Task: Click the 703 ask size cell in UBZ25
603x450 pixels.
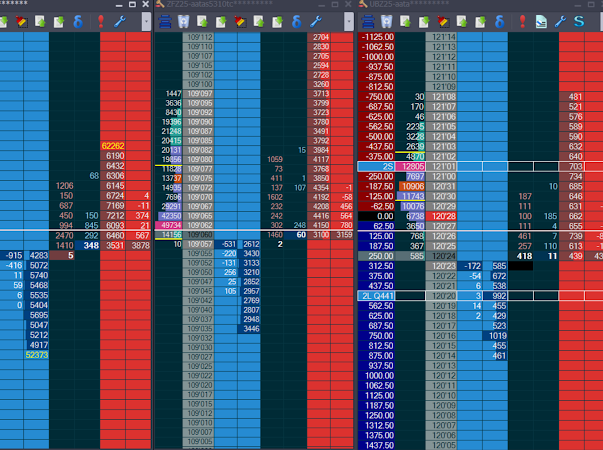Action: (x=571, y=167)
